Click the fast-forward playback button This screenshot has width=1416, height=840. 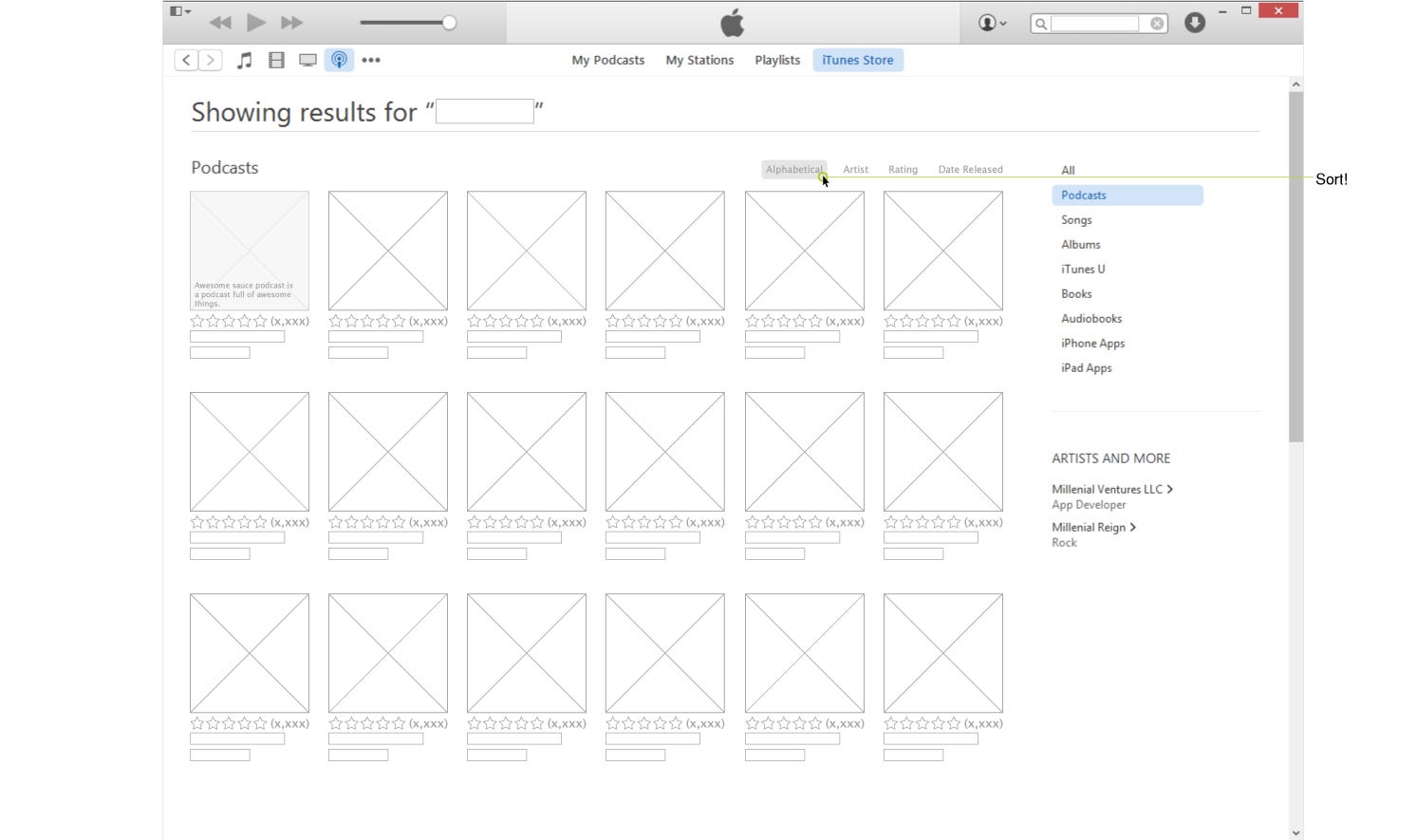click(x=291, y=23)
